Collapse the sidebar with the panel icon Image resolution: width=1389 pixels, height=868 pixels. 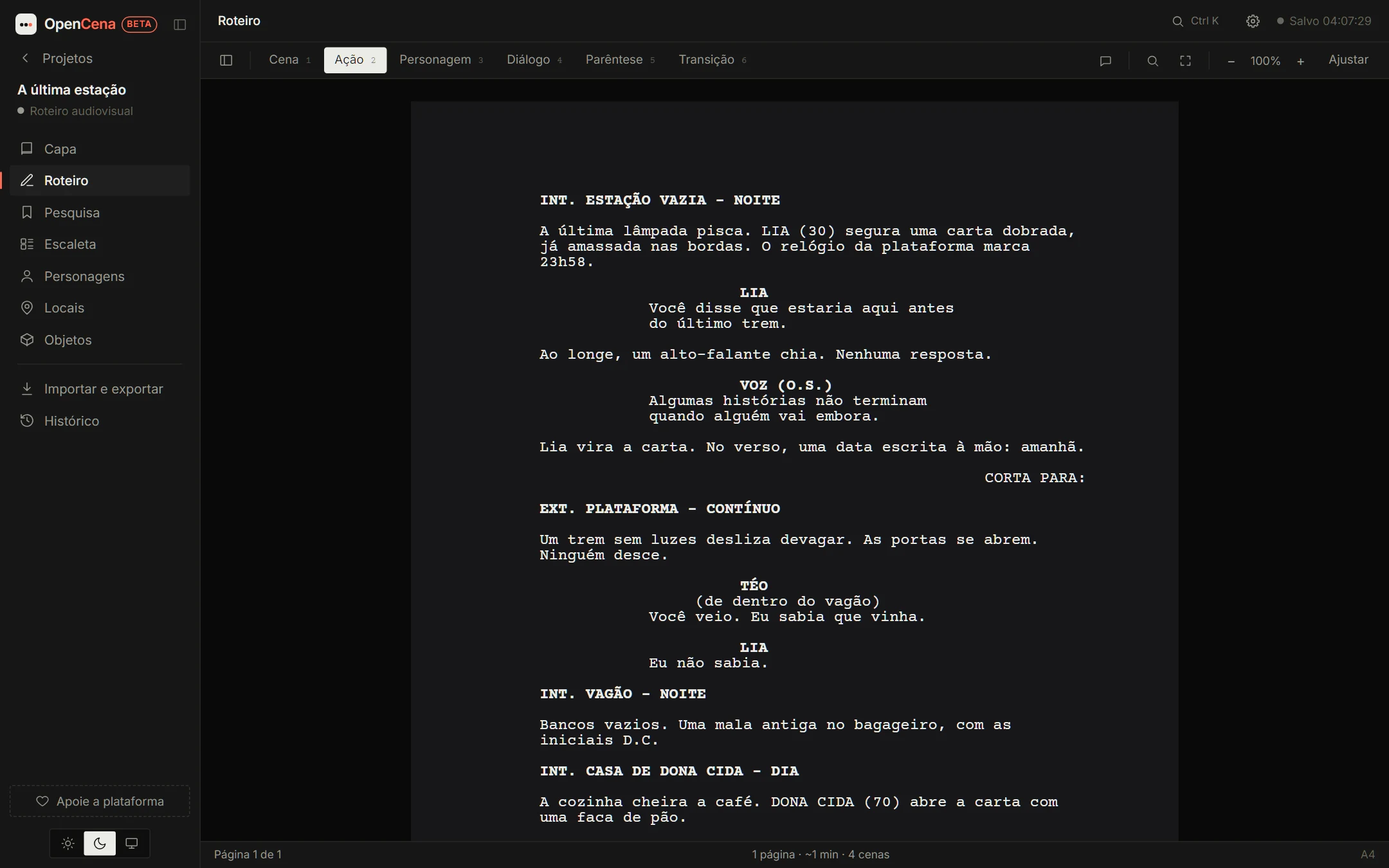click(x=180, y=24)
